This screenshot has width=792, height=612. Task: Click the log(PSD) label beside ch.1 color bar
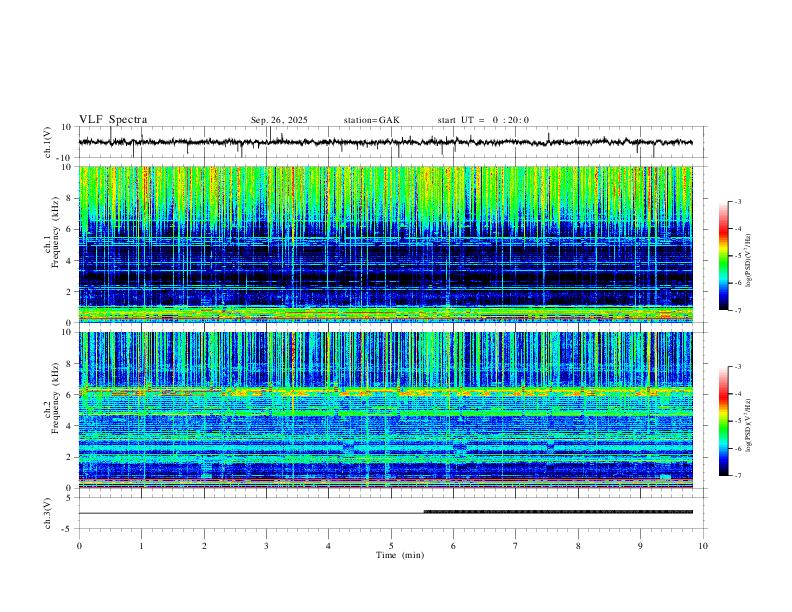pyautogui.click(x=748, y=261)
